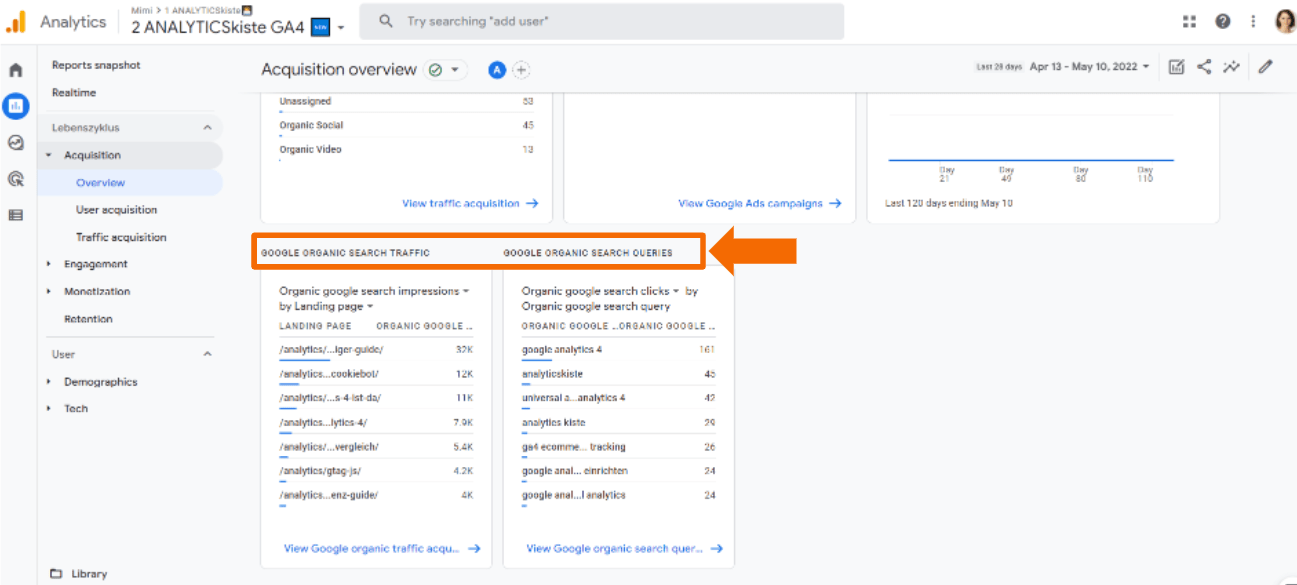Add a comparison with the plus icon
1297x585 pixels.
521,70
